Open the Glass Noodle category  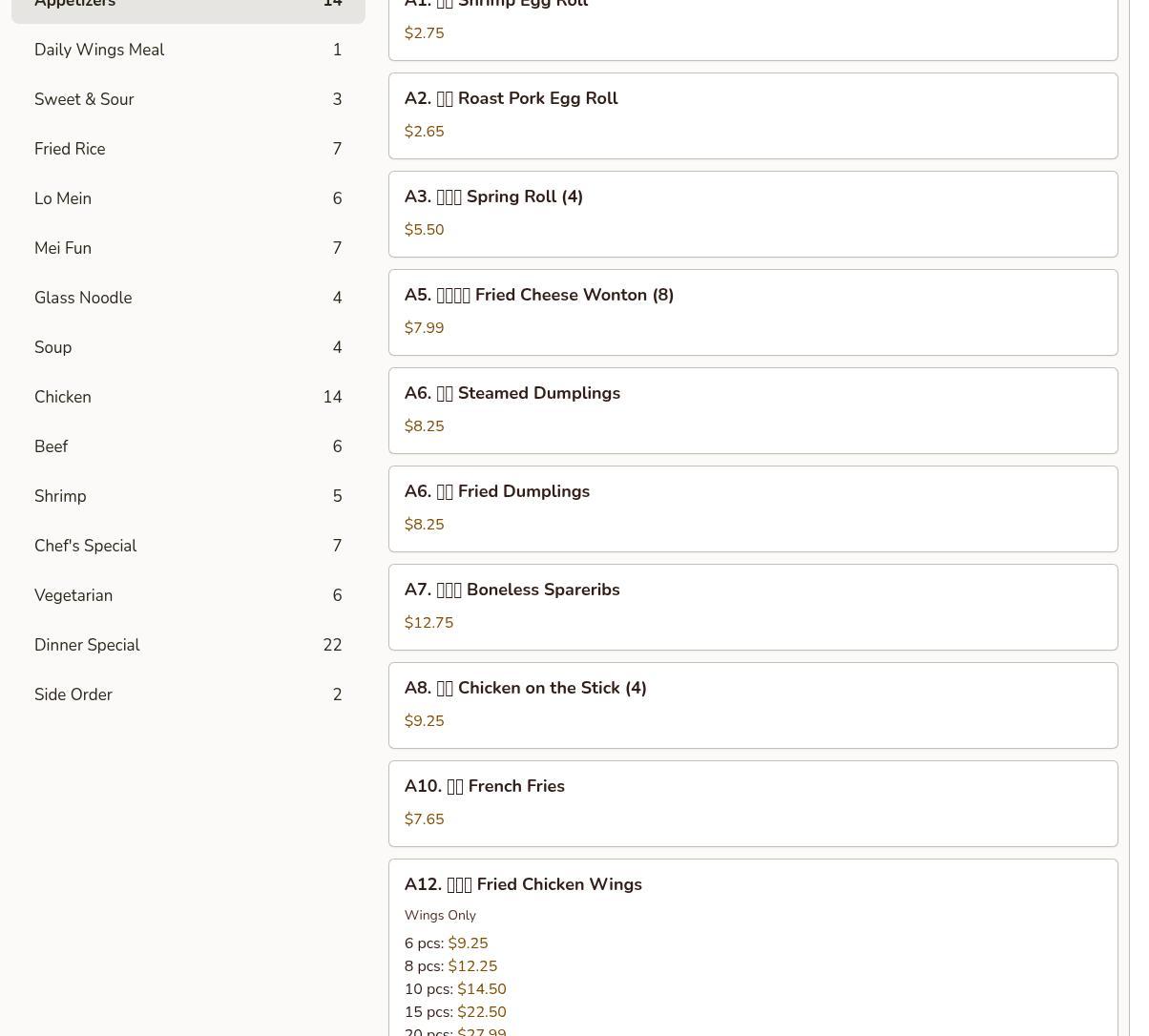(x=188, y=298)
